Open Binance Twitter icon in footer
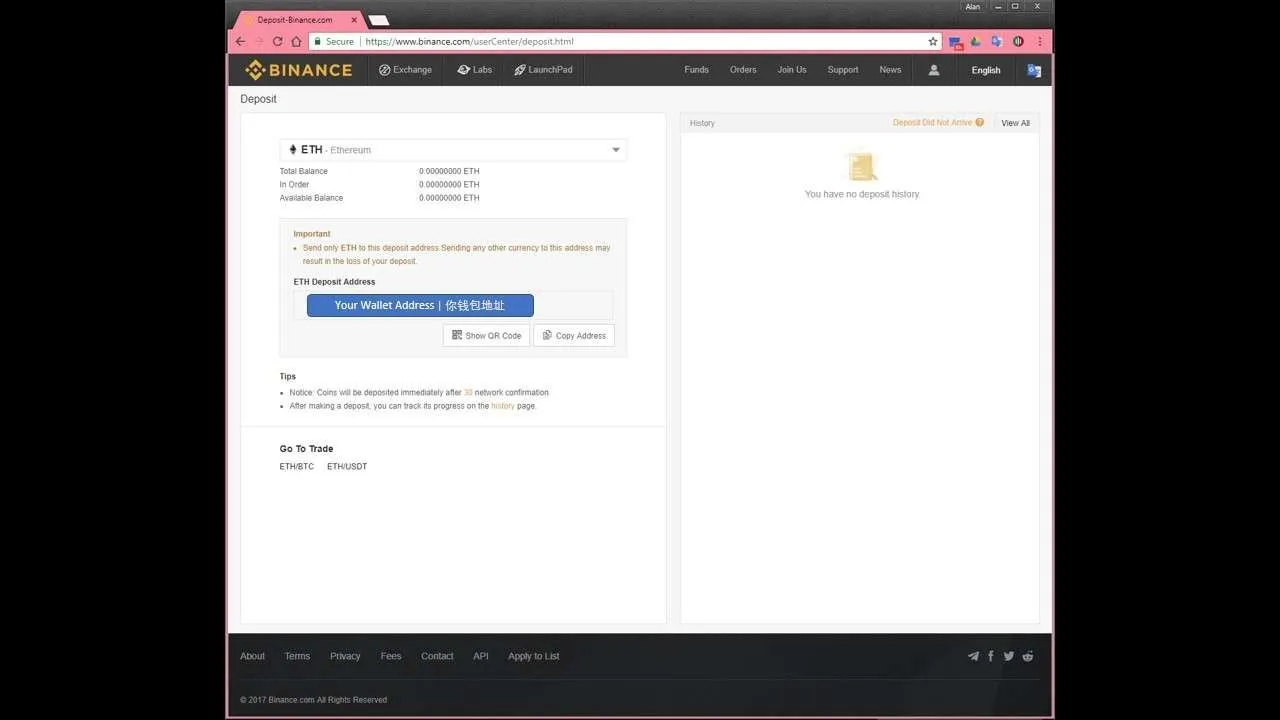 1009,656
